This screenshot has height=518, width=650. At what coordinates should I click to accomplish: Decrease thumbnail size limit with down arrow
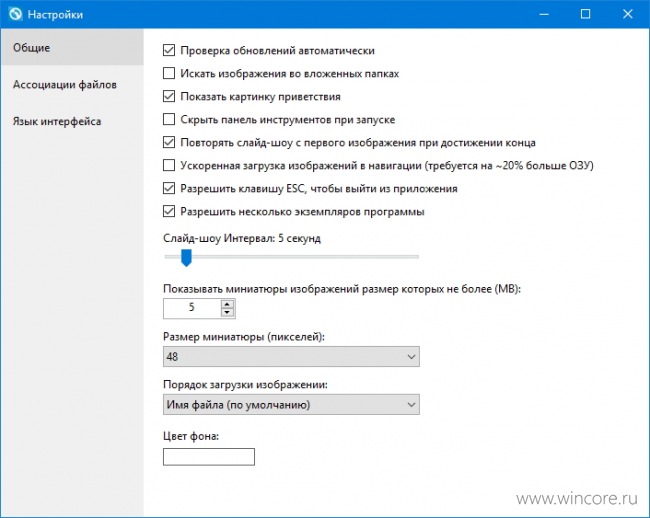click(x=227, y=313)
